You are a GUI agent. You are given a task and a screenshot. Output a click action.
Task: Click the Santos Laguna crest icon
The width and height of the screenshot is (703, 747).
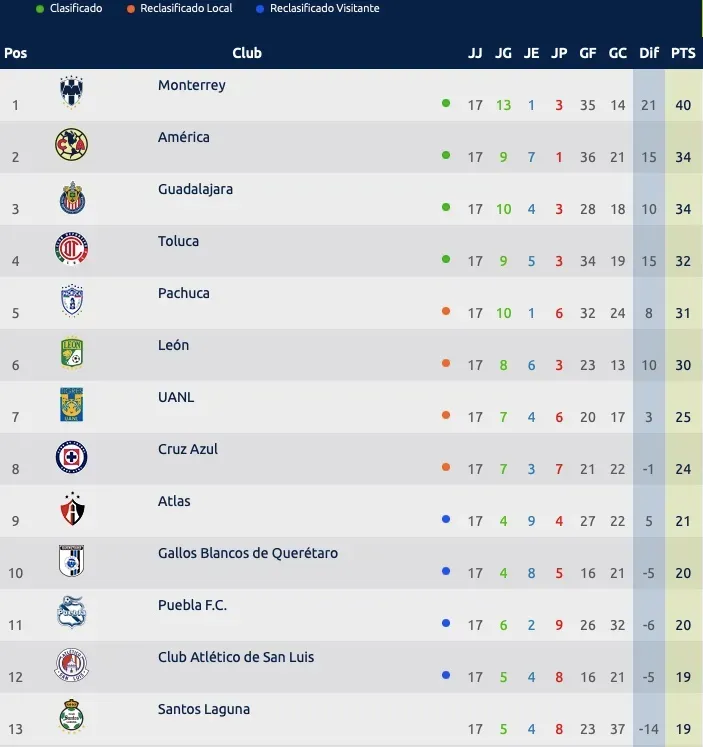coord(72,716)
